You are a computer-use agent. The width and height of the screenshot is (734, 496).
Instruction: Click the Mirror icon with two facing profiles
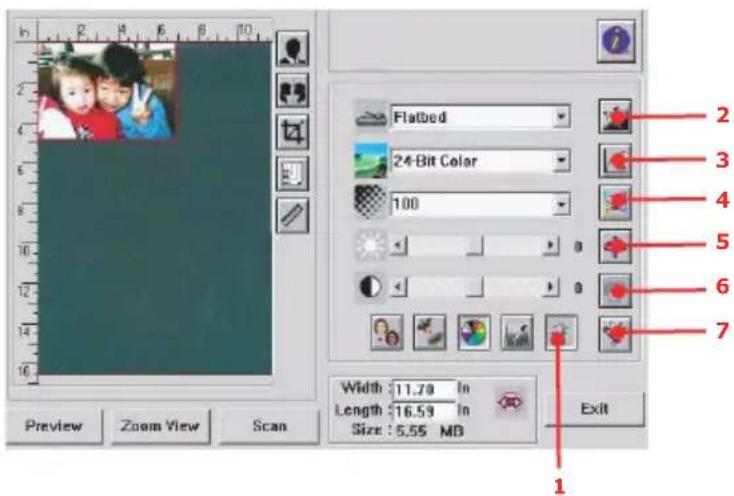(293, 90)
